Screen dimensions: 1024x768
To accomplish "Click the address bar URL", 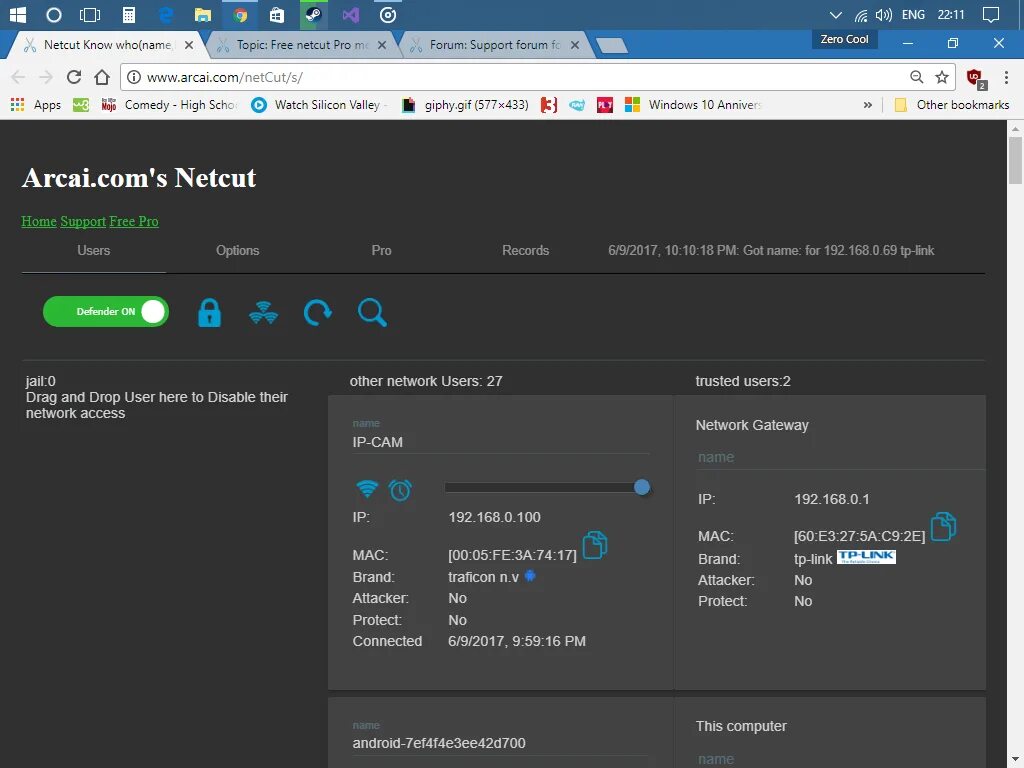I will click(x=225, y=77).
